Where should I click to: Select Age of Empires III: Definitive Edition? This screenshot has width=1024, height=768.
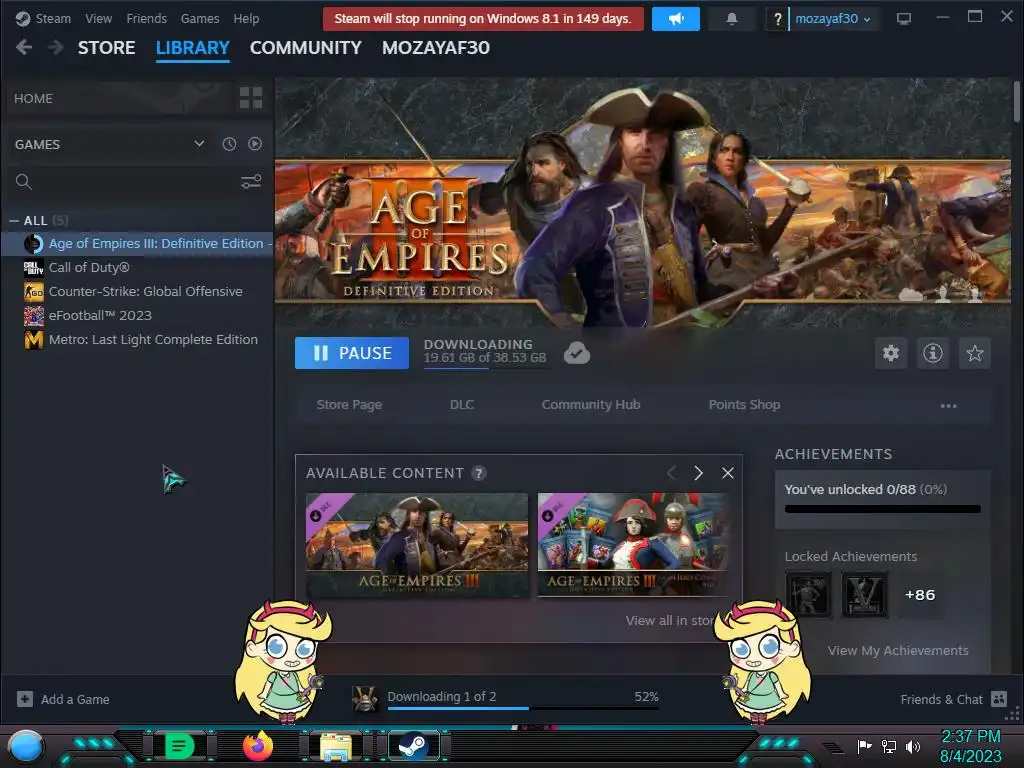click(x=138, y=244)
